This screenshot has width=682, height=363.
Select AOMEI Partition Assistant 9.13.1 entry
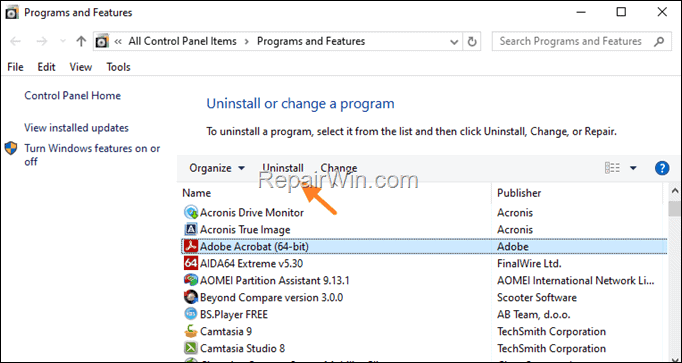pos(274,280)
